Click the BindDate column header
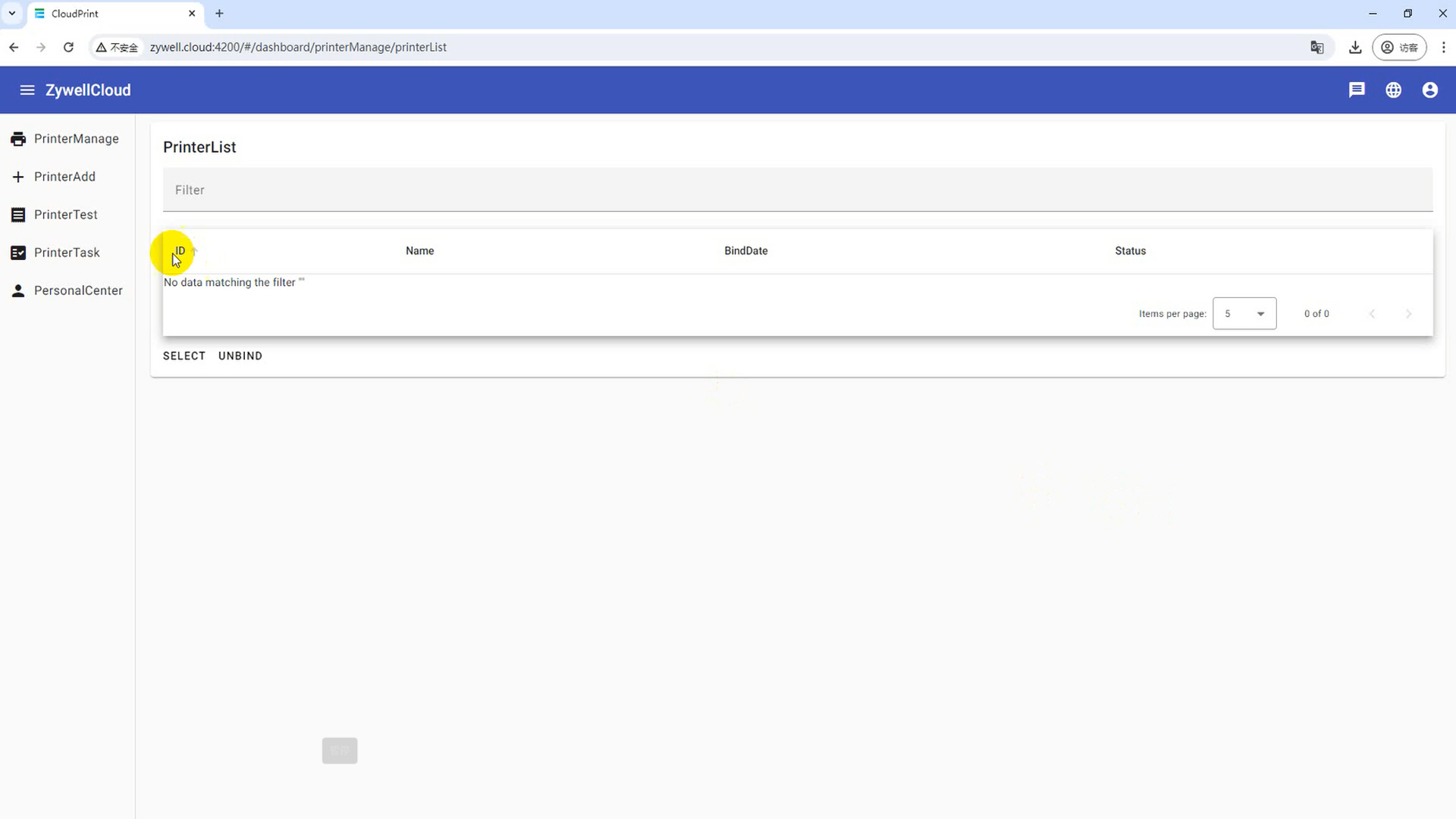The image size is (1456, 819). 745,251
